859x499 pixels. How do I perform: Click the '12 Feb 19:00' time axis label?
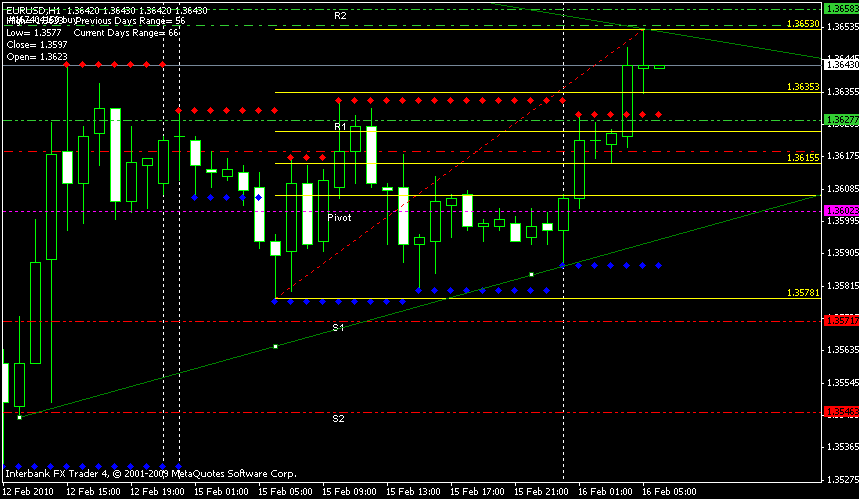157,492
